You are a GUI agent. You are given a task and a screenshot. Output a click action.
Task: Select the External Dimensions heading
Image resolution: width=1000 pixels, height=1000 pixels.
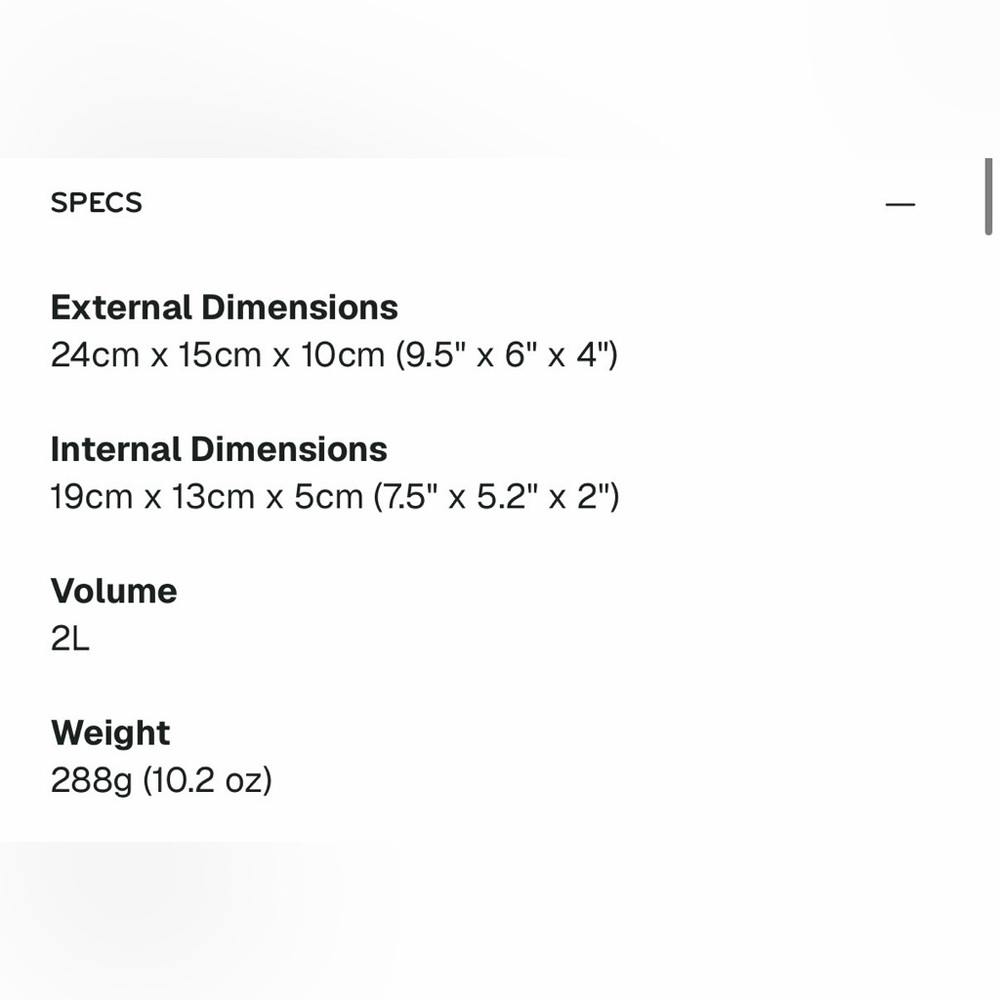[x=224, y=307]
